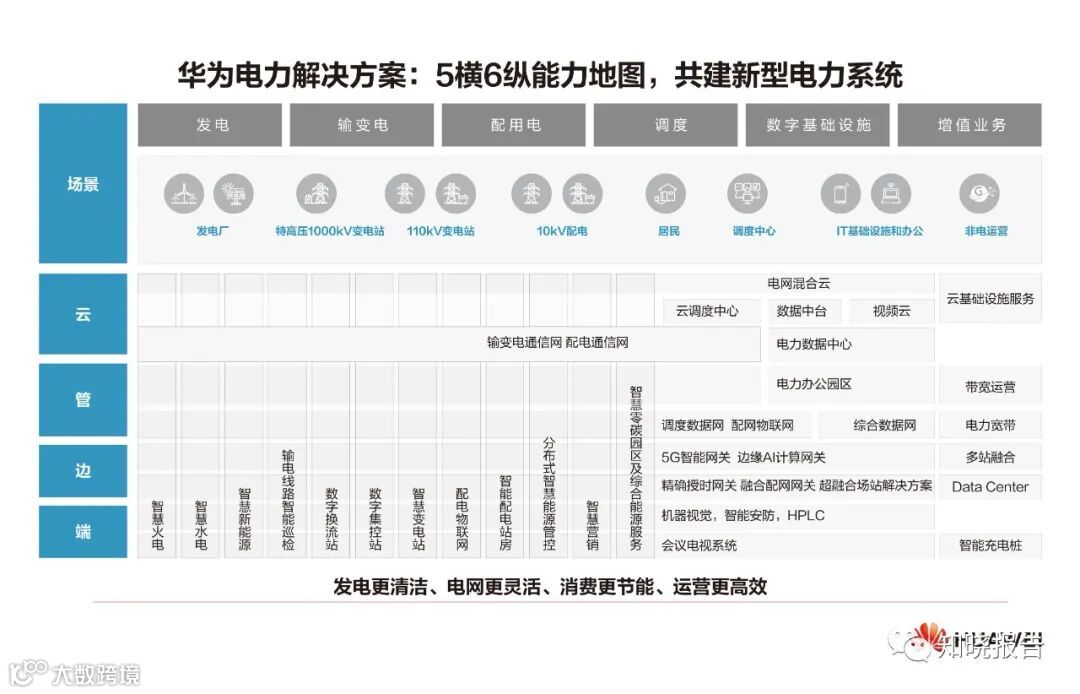Click the vertical 智慧零碳园区及综合能源服务 column
The image size is (1080, 694).
635,469
